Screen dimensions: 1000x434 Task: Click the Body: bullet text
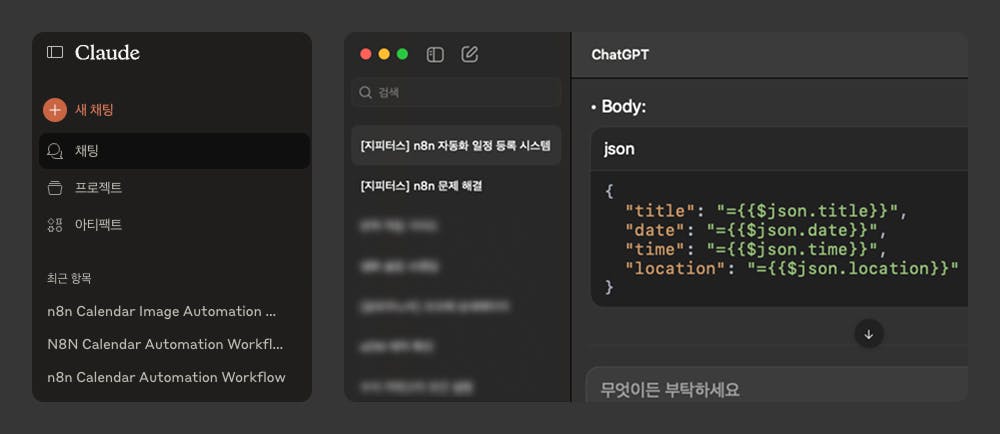[623, 106]
